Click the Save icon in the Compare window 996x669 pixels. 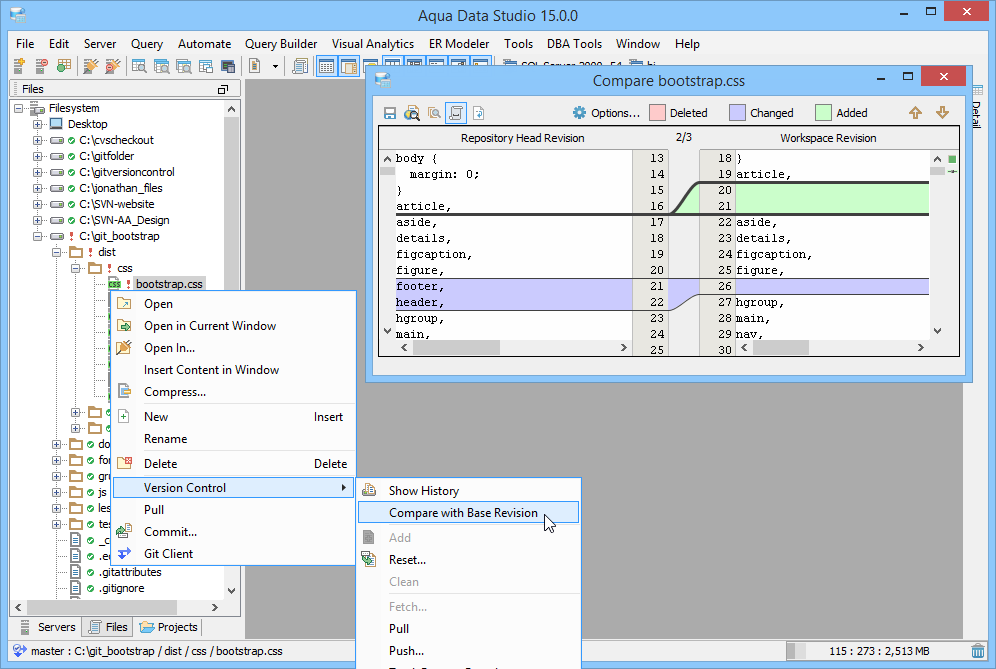pos(390,113)
